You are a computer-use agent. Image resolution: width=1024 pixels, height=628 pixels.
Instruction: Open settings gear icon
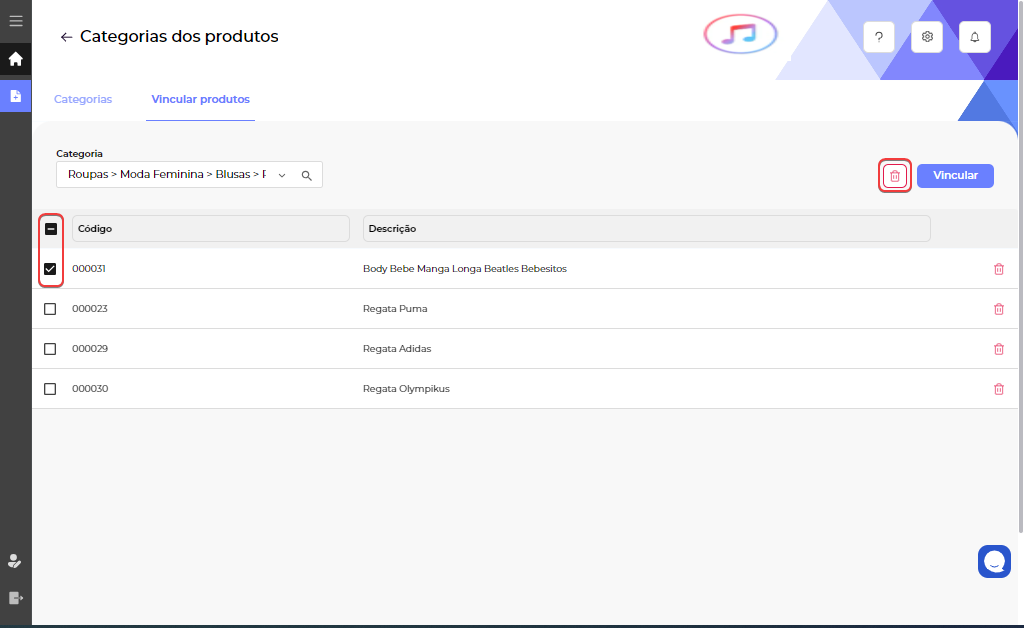coord(927,37)
